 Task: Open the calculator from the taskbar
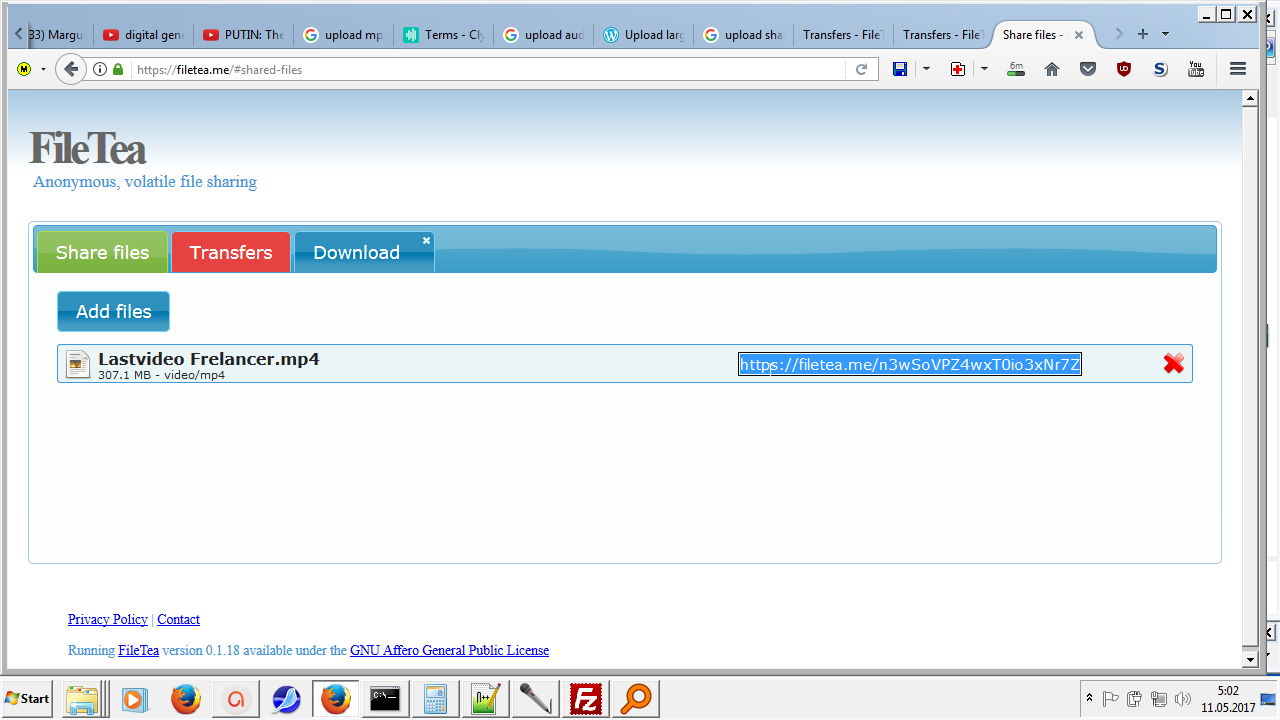pyautogui.click(x=435, y=699)
